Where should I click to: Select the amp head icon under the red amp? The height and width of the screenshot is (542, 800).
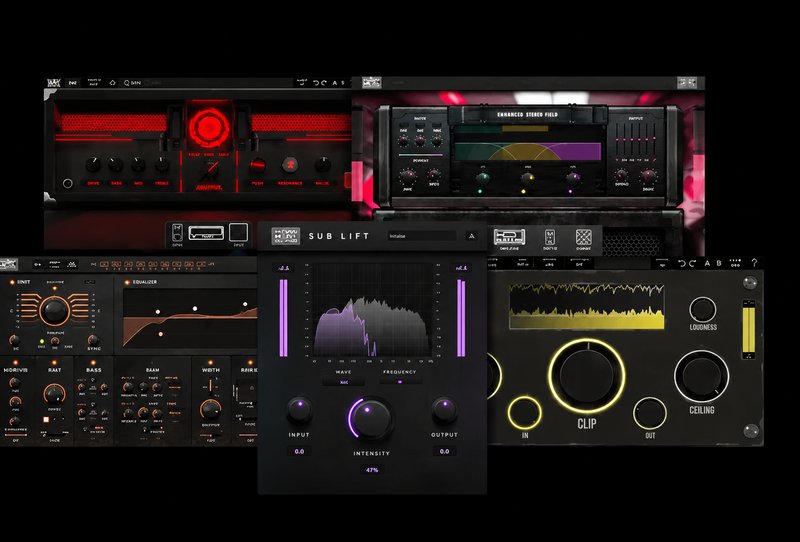coord(206,233)
